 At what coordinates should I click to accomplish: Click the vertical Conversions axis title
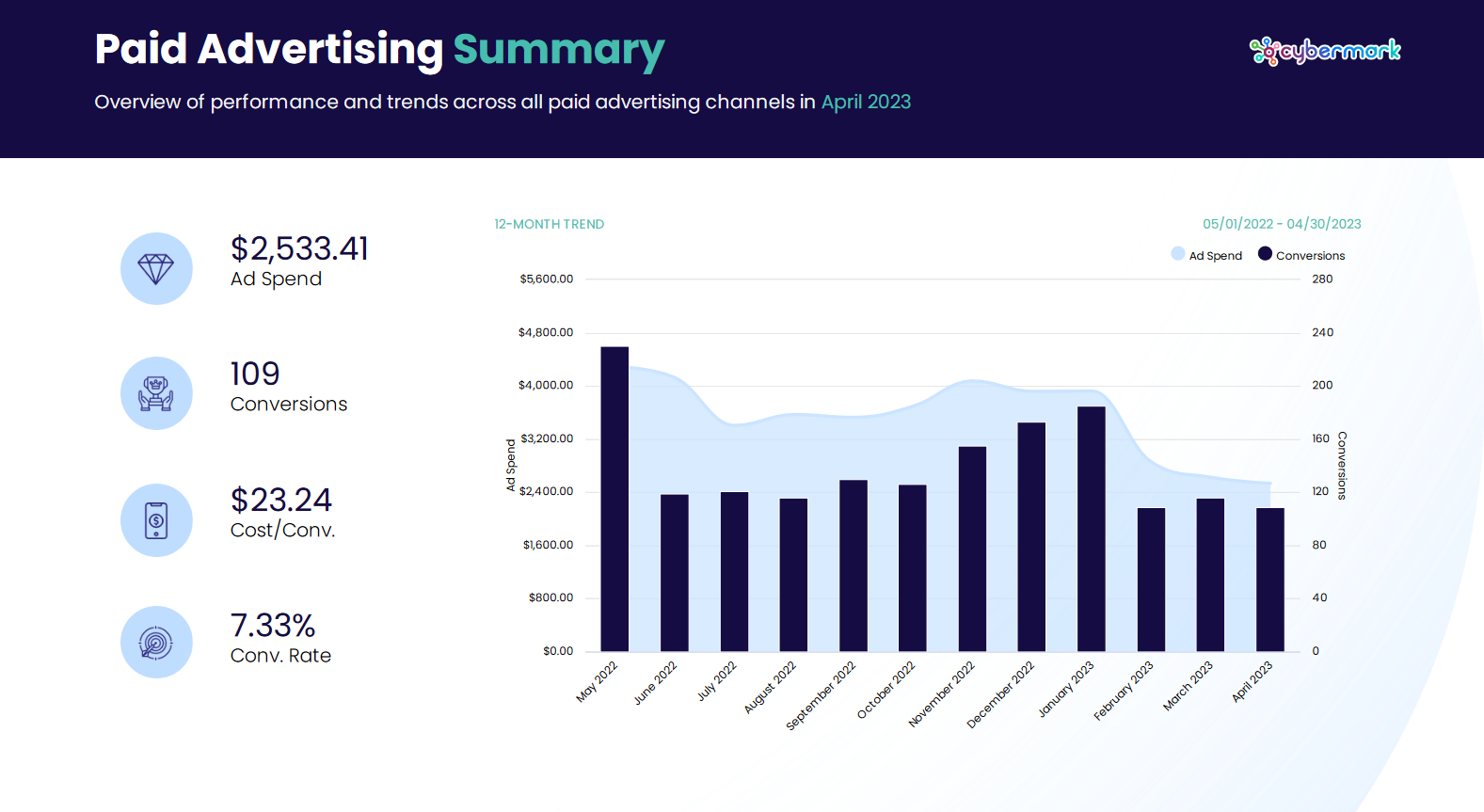click(x=1343, y=466)
